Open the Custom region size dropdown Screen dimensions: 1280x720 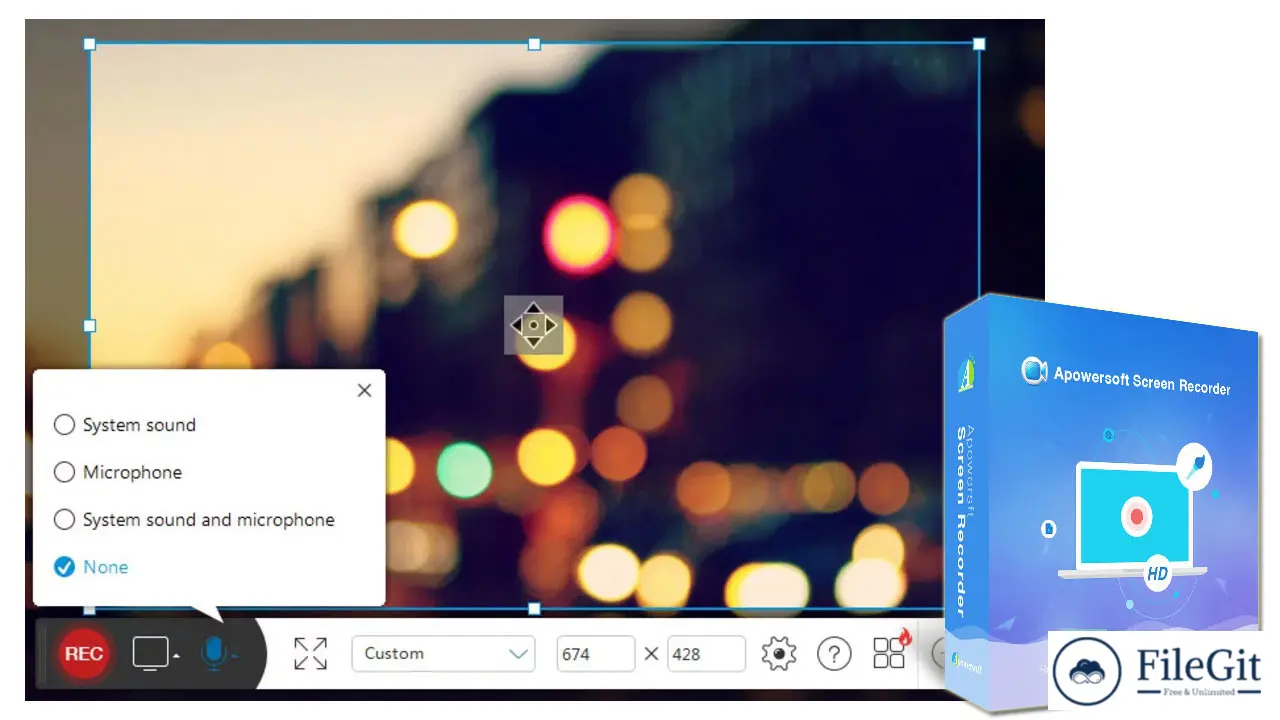point(443,654)
